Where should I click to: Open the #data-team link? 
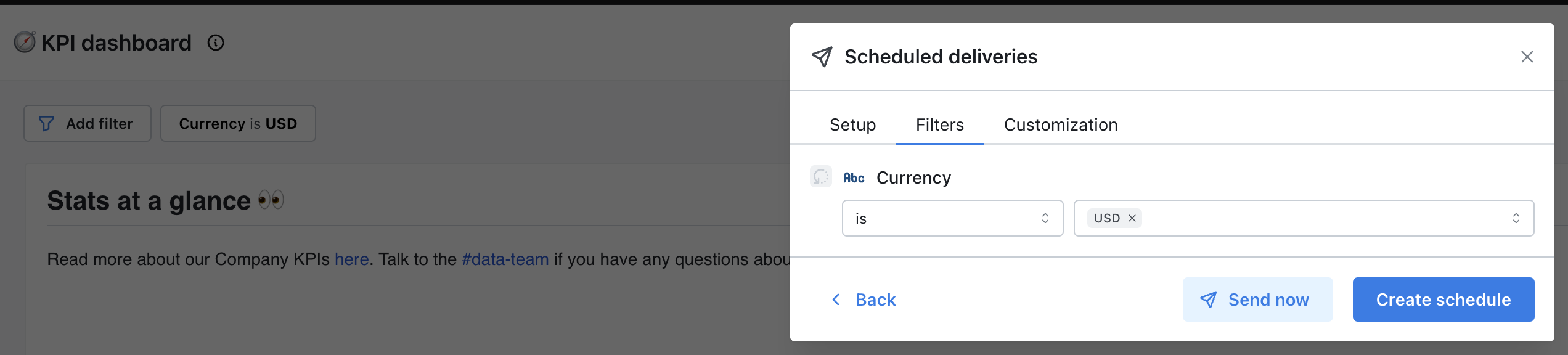505,259
